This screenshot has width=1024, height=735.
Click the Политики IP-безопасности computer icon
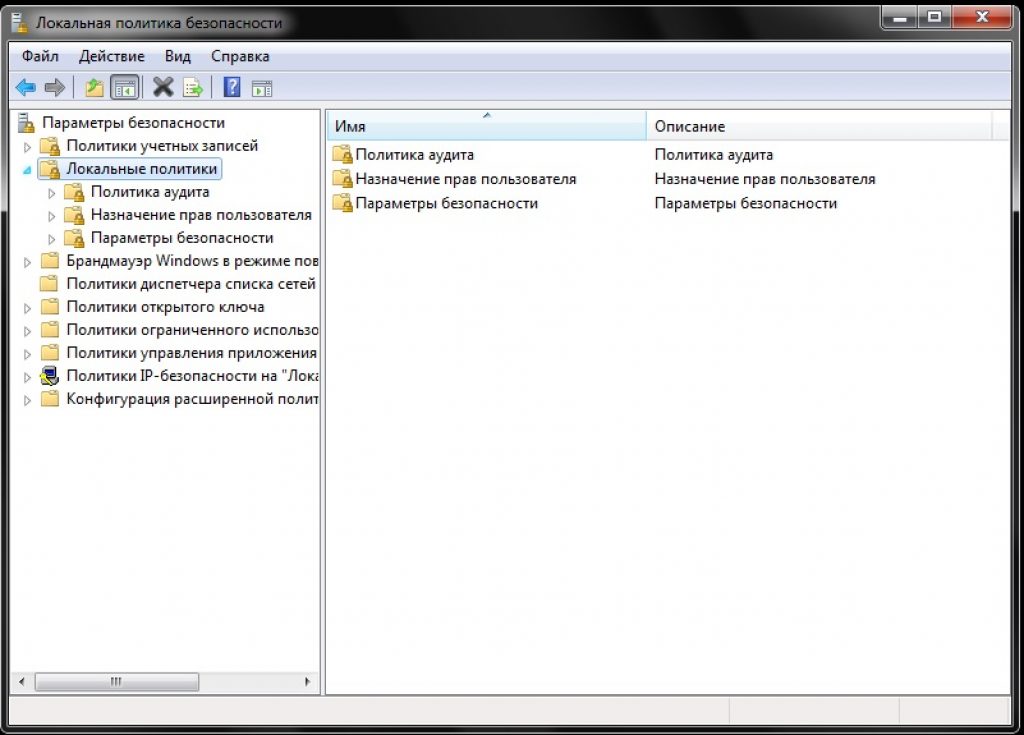click(50, 376)
